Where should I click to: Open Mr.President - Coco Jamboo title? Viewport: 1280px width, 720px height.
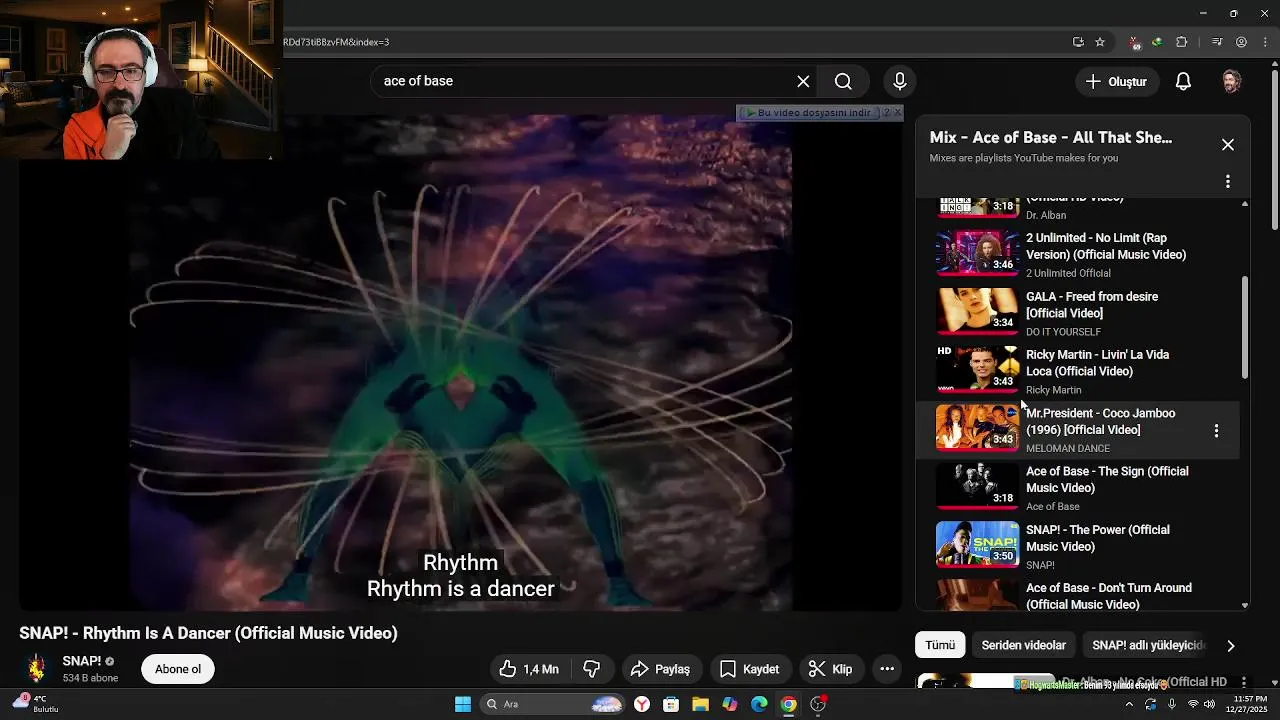(1100, 421)
